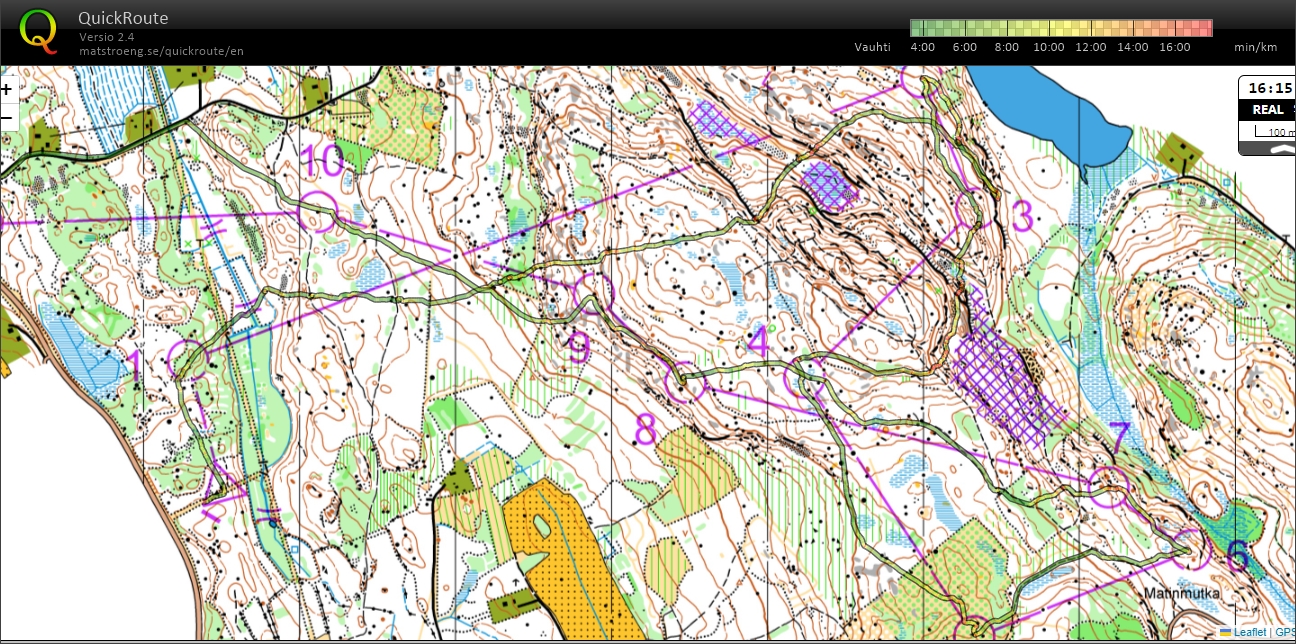
Task: Open the matstroeng.se/quickroute/en link
Action: pyautogui.click(x=161, y=51)
